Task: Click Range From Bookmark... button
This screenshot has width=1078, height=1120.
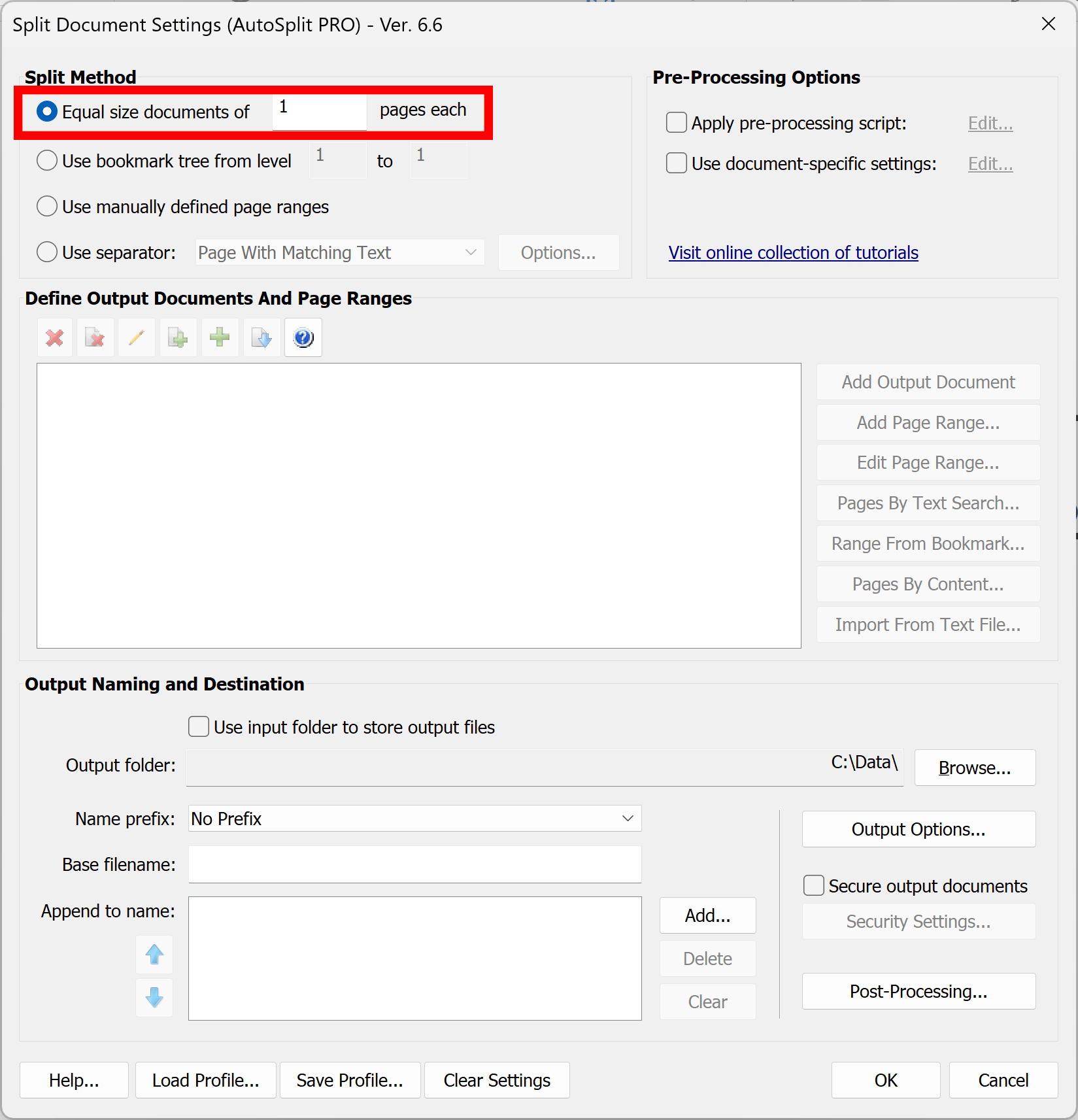Action: [x=928, y=543]
